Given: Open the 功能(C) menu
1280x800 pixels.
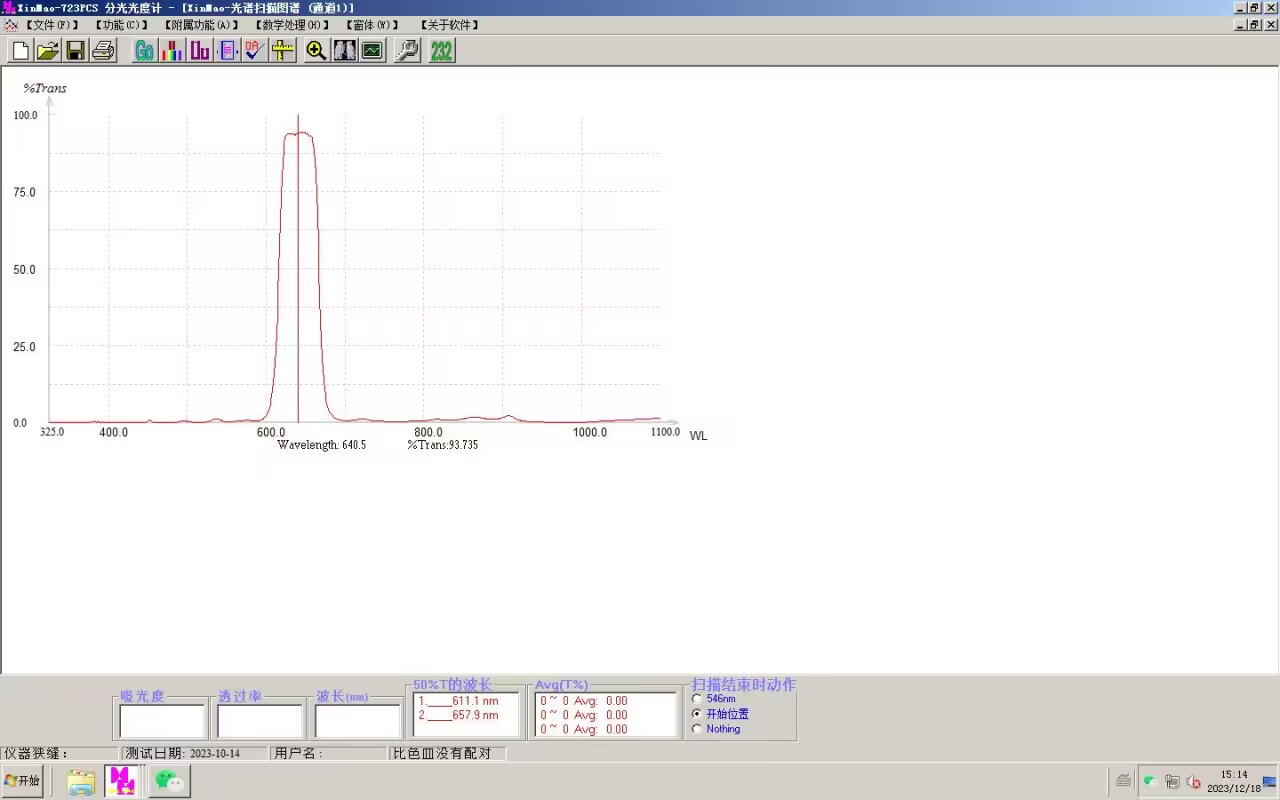Looking at the screenshot, I should (121, 25).
